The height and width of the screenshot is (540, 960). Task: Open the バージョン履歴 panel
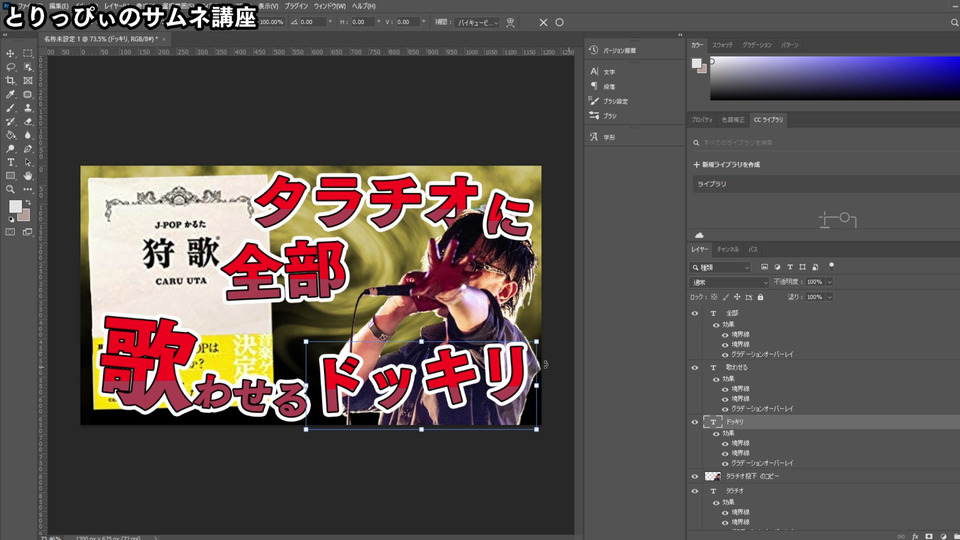click(x=613, y=50)
